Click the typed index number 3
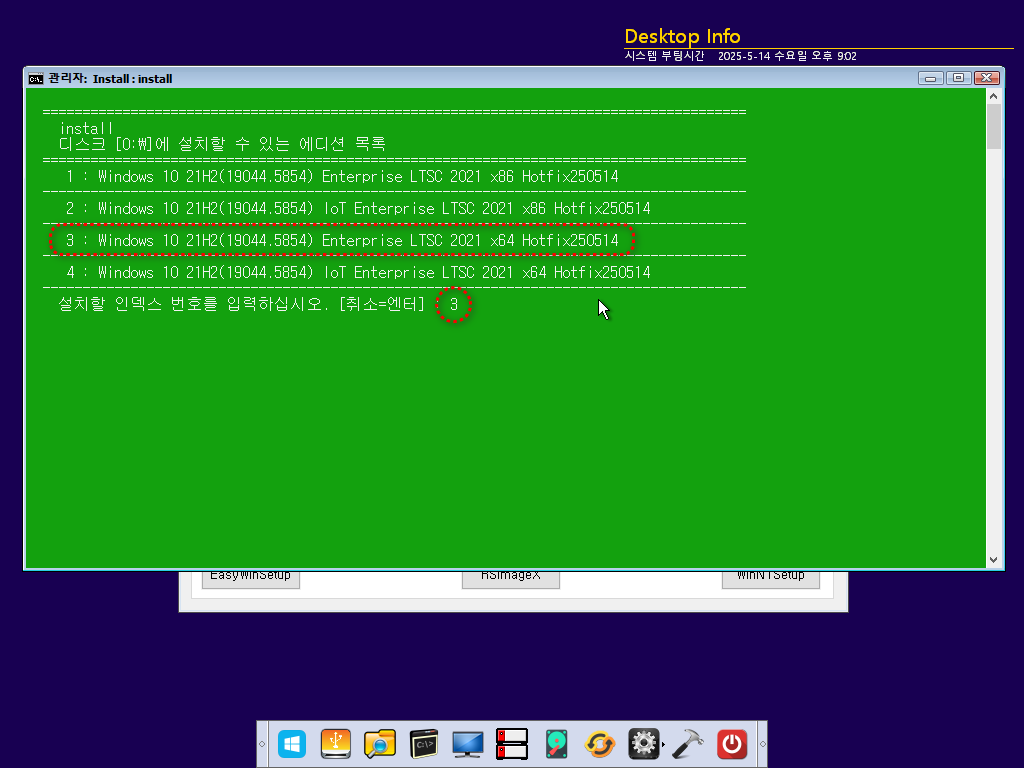 click(x=454, y=304)
